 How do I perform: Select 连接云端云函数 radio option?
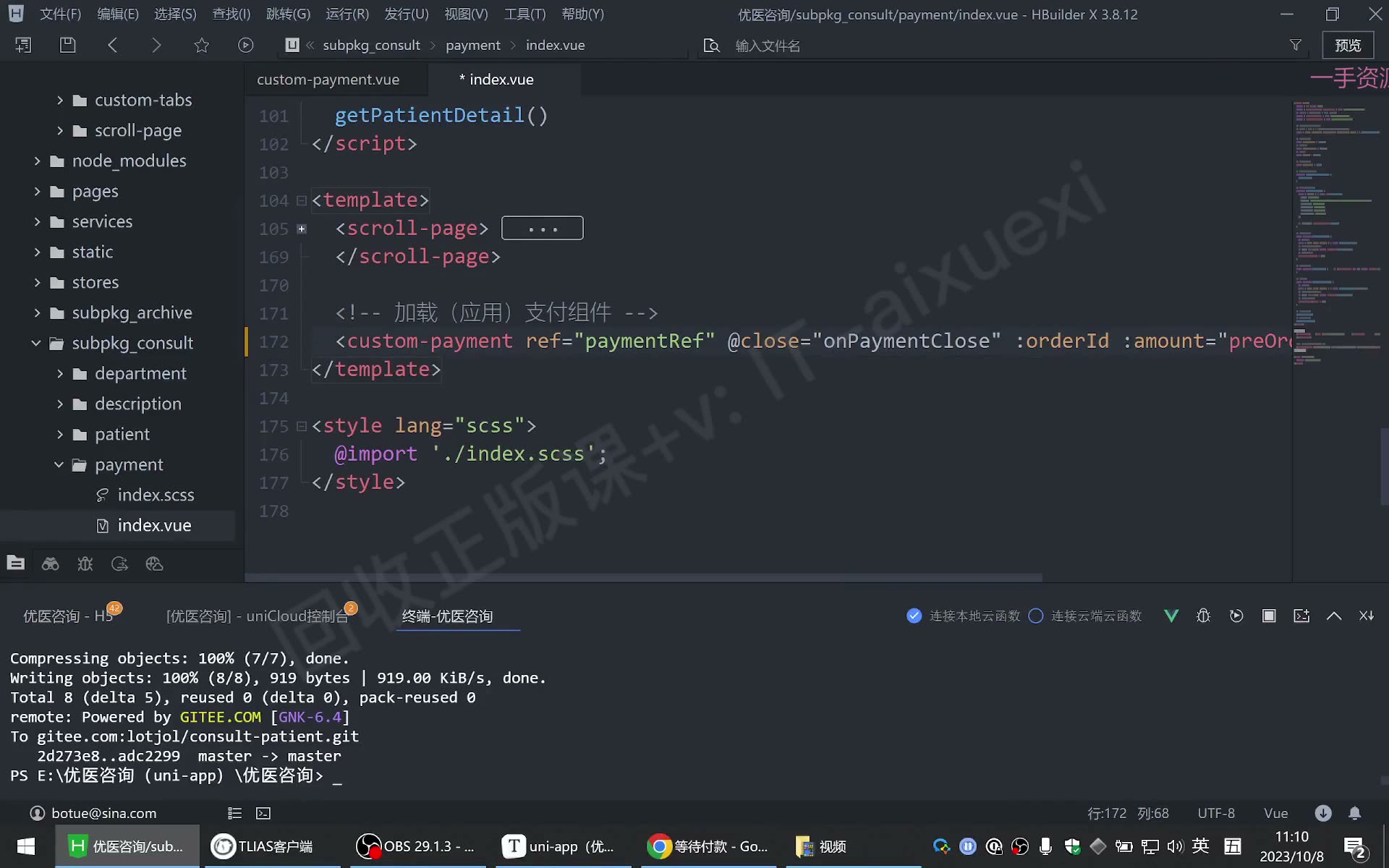click(1036, 616)
